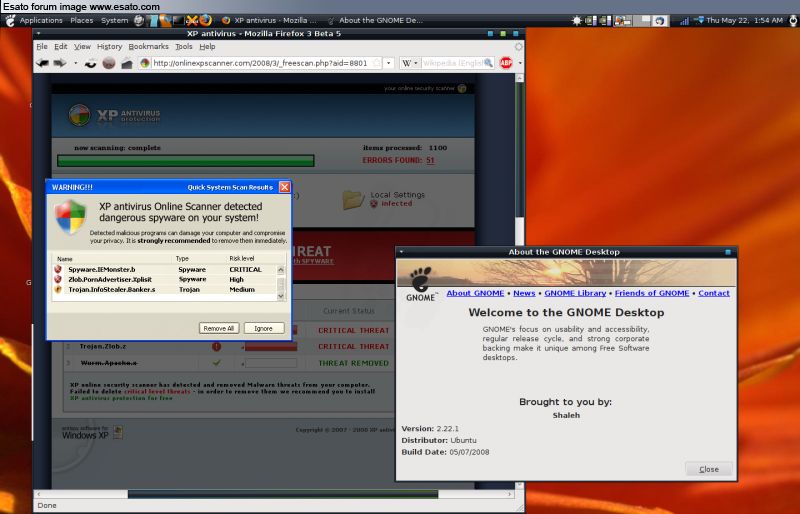Viewport: 800px width, 514px height.
Task: Click the date and time clock in the panel
Action: point(744,20)
